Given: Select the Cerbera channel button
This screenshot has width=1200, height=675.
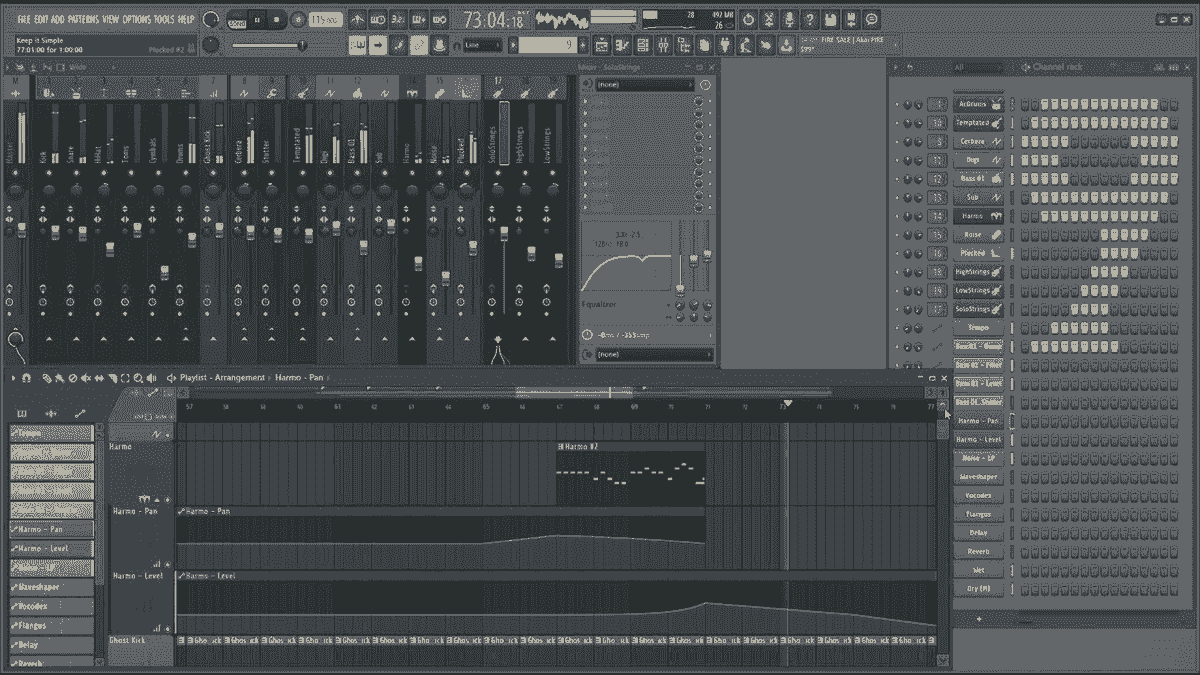Looking at the screenshot, I should [x=979, y=142].
